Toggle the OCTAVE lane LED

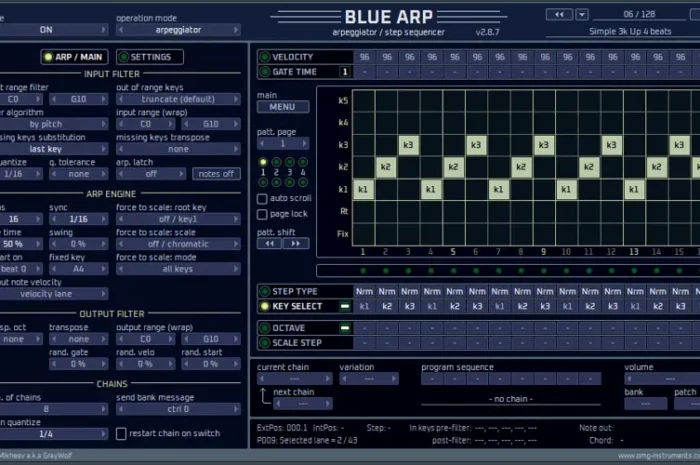click(264, 328)
